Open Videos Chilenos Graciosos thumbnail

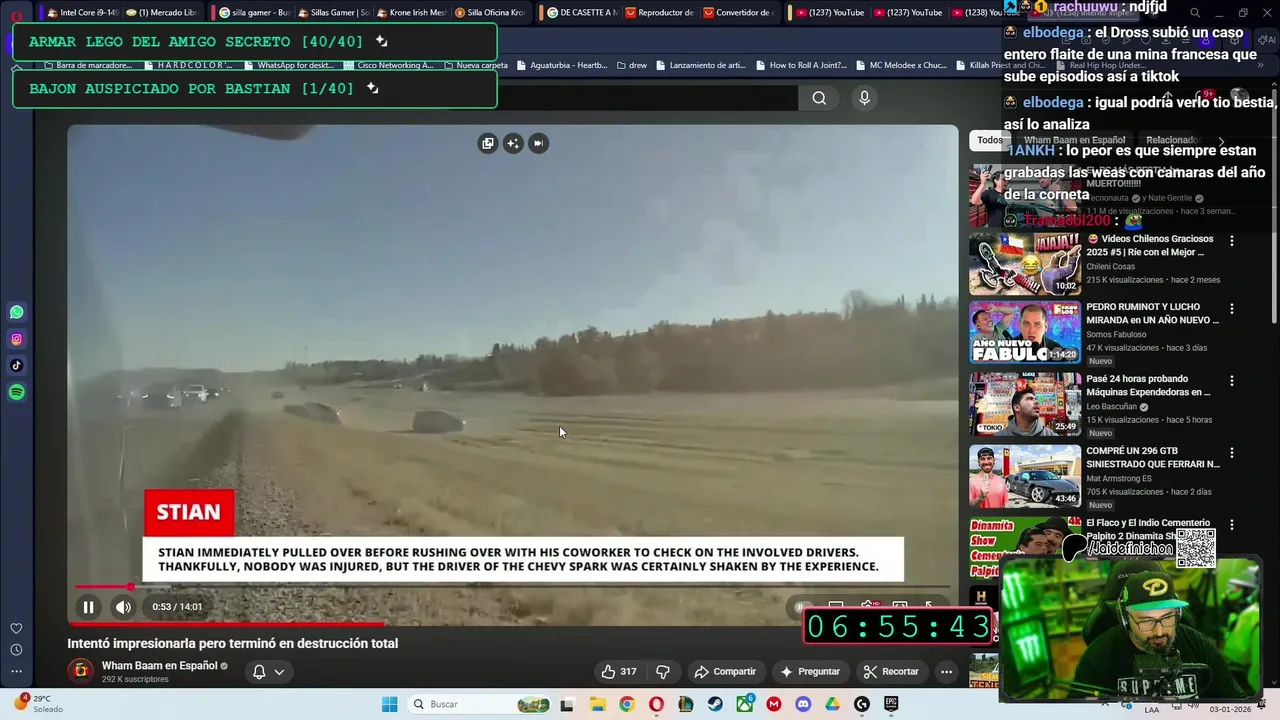(1025, 264)
